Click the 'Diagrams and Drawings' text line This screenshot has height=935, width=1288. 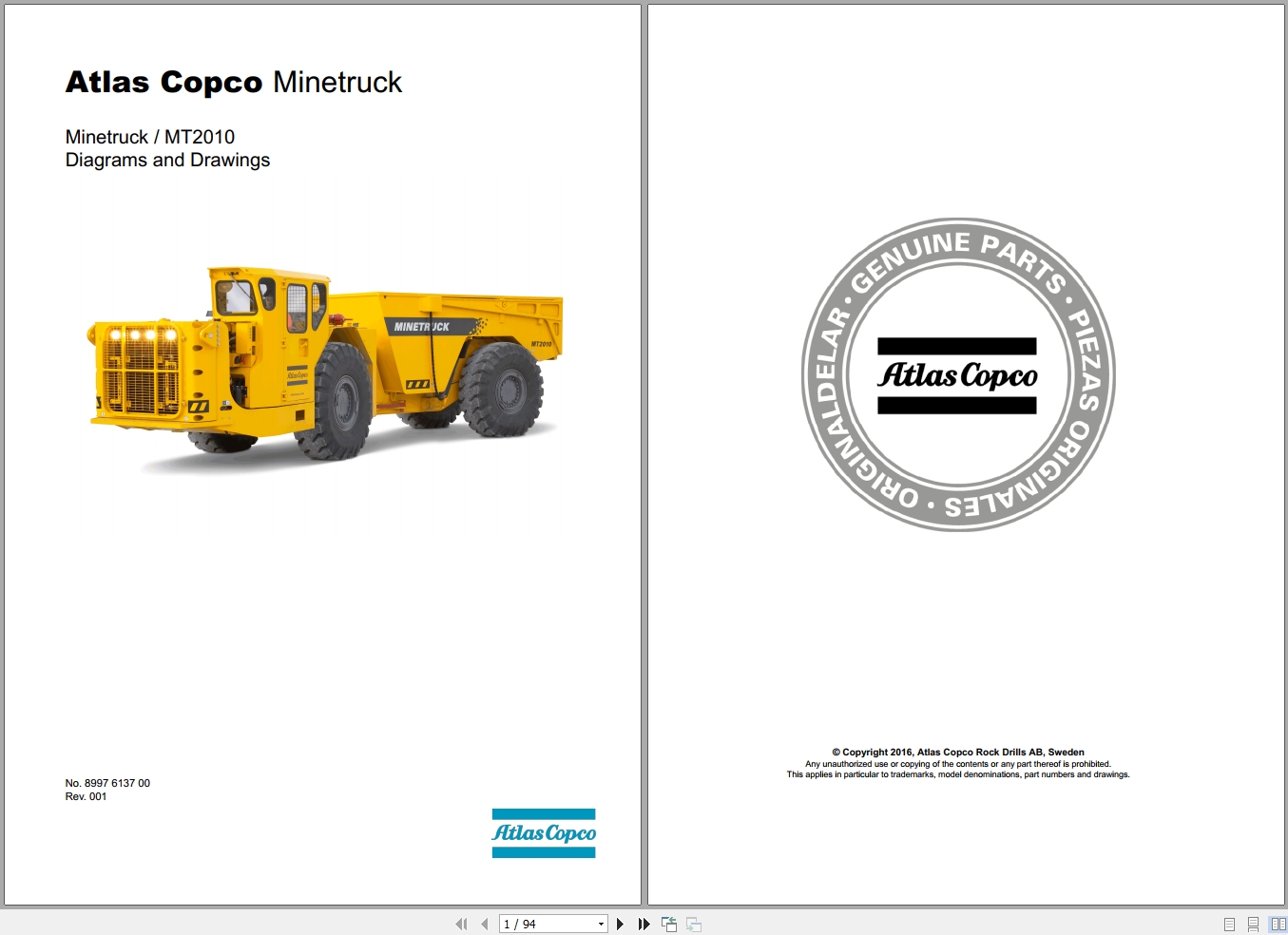click(167, 160)
